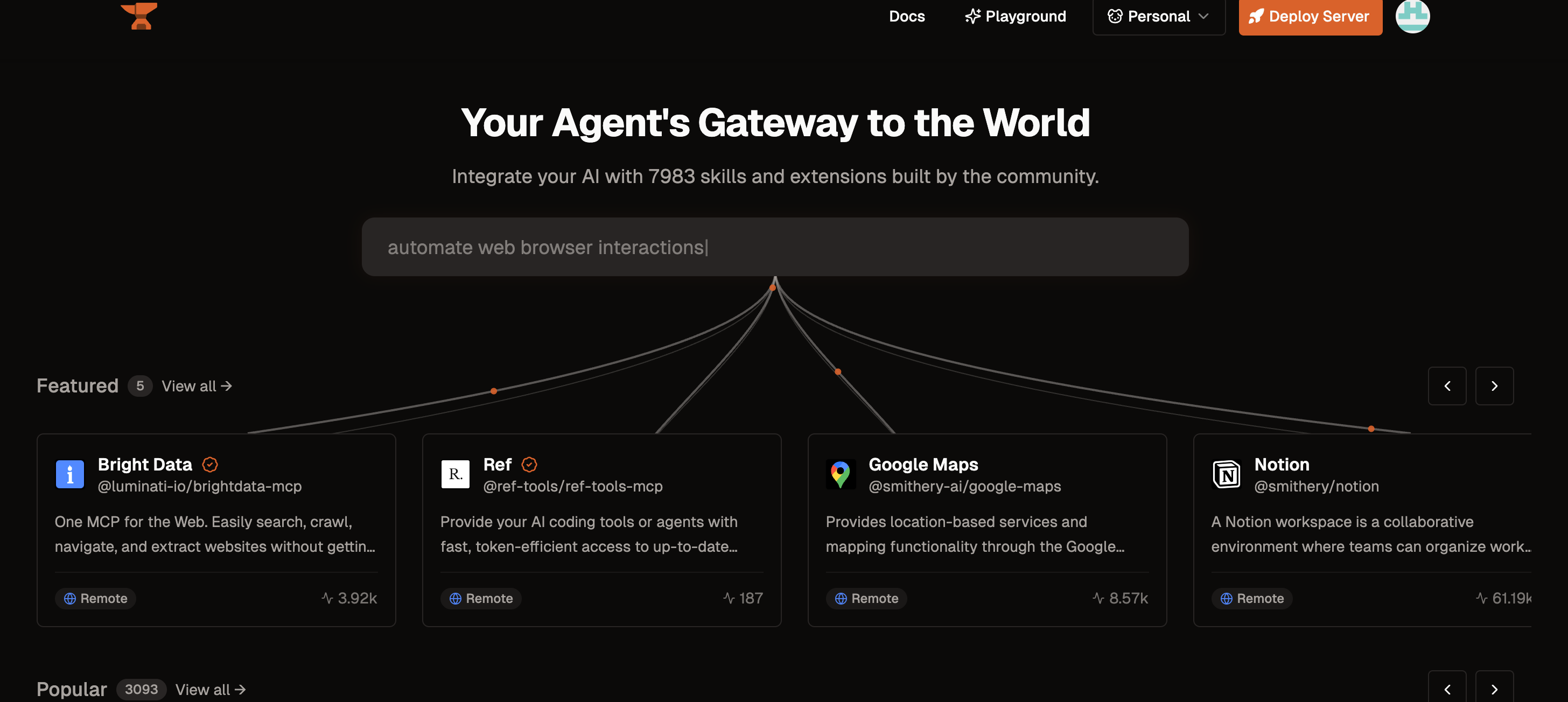Viewport: 1568px width, 702px height.
Task: Open the Playground page
Action: (1016, 17)
